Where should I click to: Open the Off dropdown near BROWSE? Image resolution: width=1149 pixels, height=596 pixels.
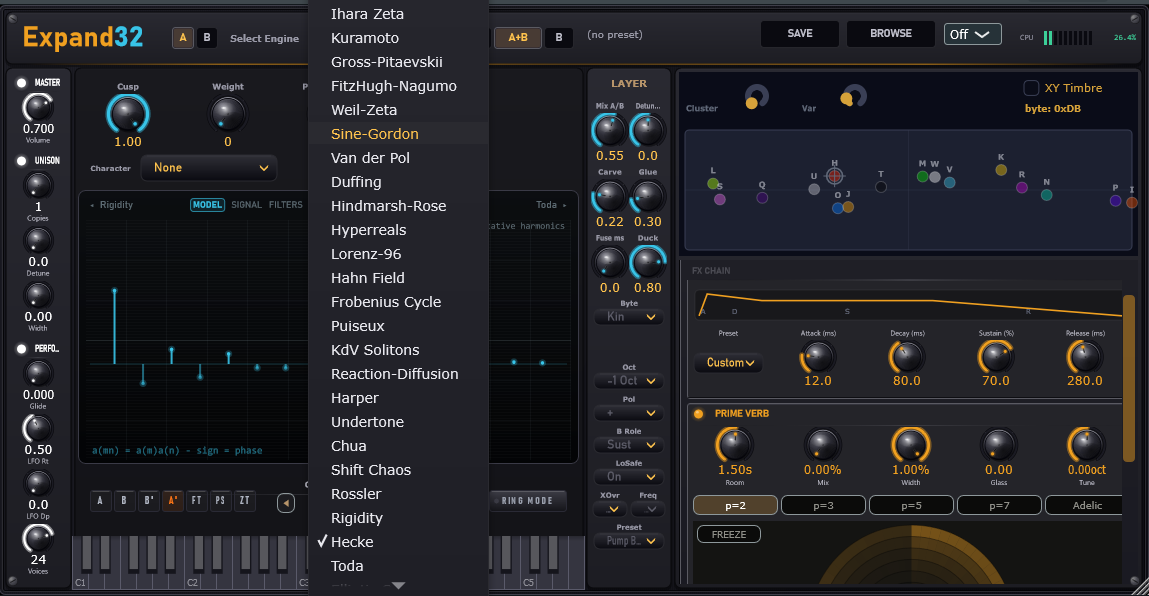coord(972,34)
